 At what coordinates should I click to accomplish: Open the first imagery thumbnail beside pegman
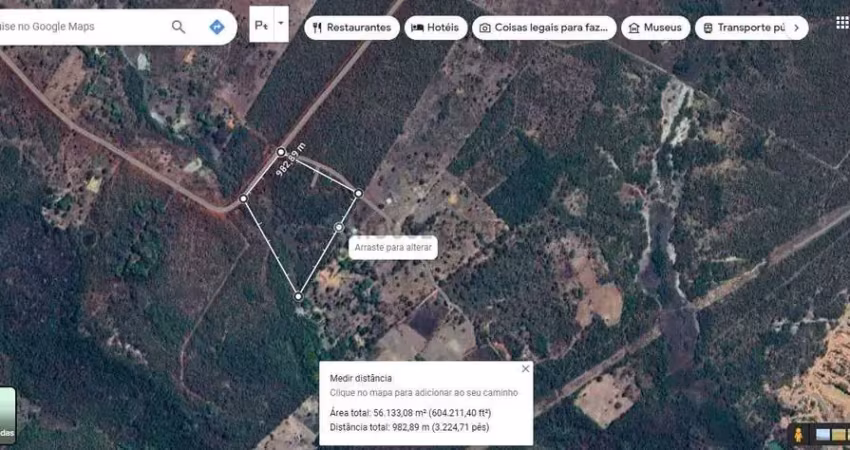[x=823, y=435]
